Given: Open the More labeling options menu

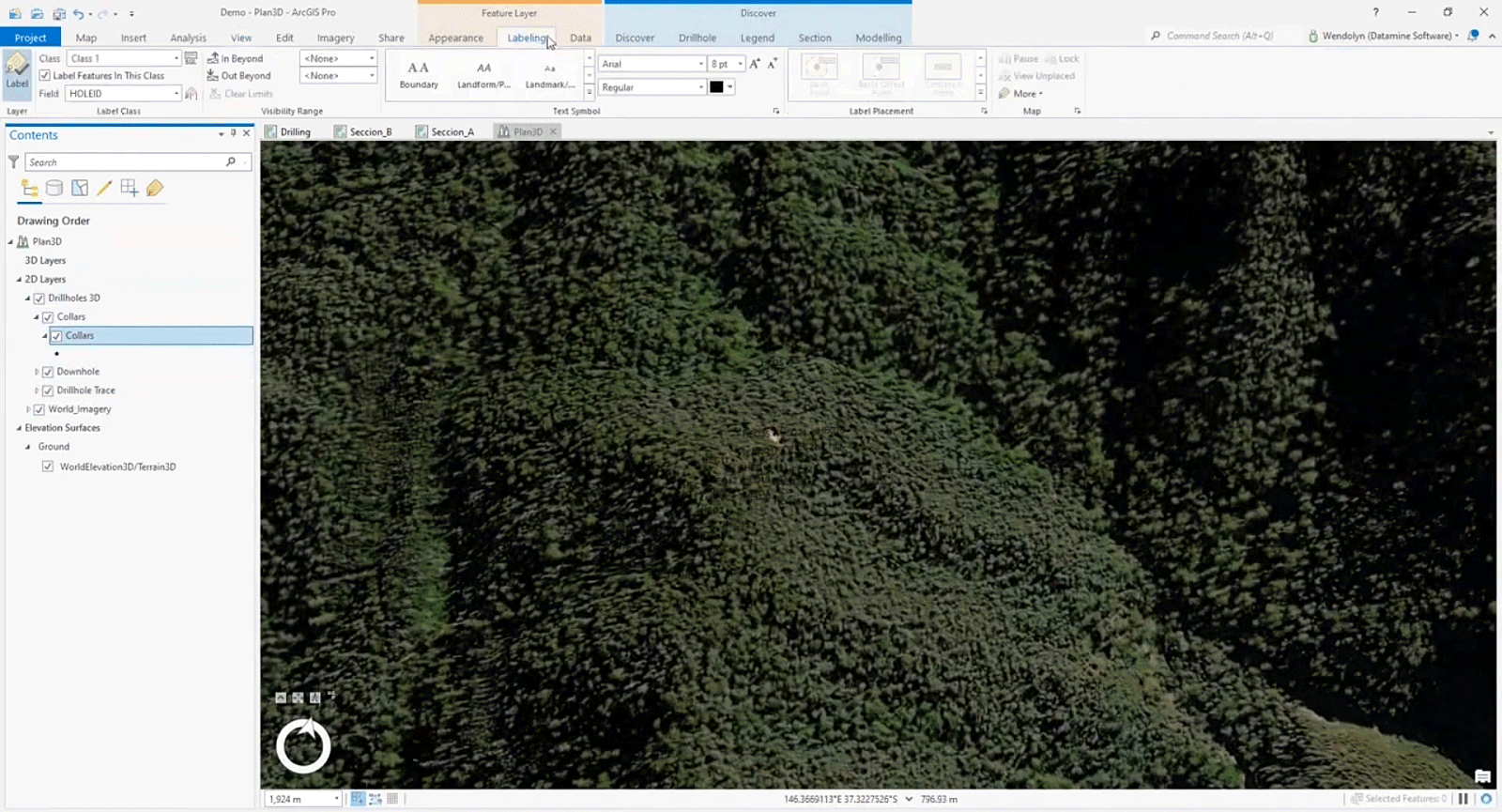Looking at the screenshot, I should pos(1020,94).
